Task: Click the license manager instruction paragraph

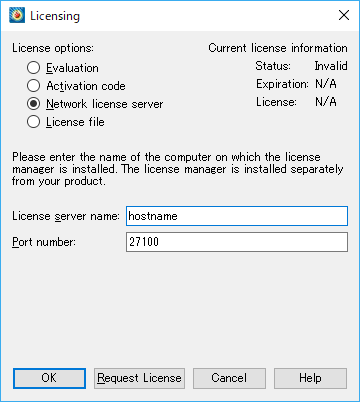Action: 178,169
